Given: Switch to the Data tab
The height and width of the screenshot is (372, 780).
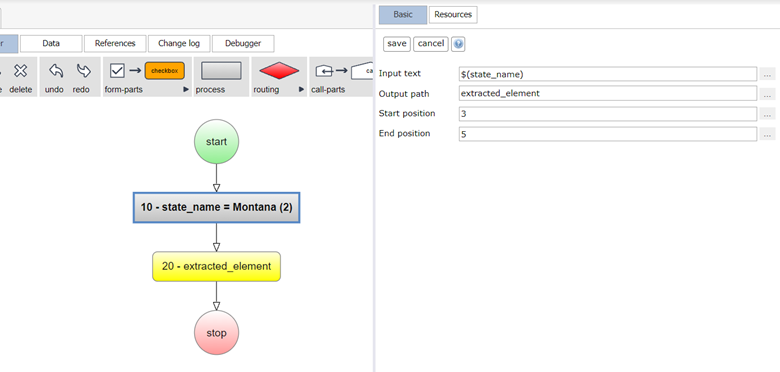Looking at the screenshot, I should [51, 44].
